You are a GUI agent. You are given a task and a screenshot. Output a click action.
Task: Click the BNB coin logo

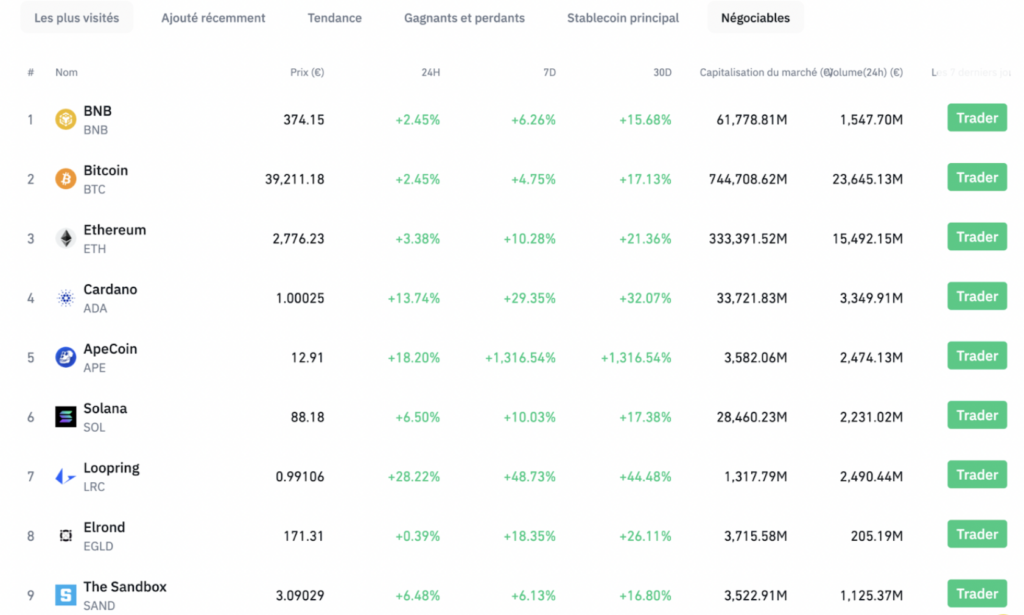[64, 118]
